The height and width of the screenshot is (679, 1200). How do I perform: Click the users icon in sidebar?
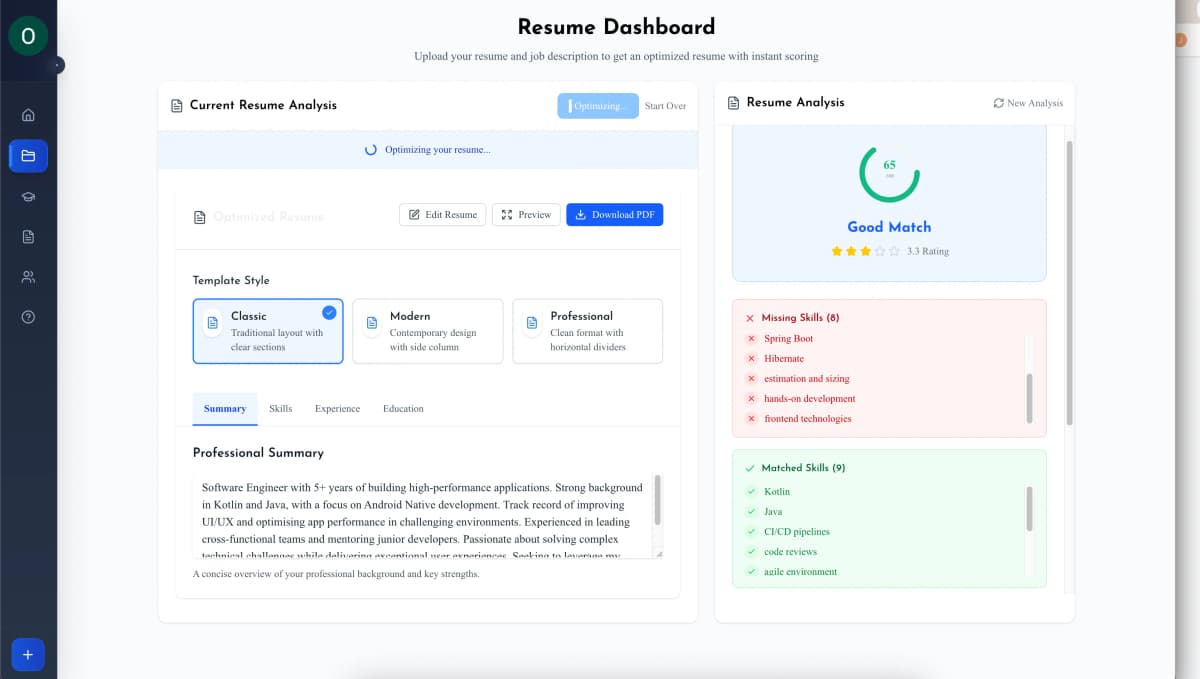tap(28, 277)
